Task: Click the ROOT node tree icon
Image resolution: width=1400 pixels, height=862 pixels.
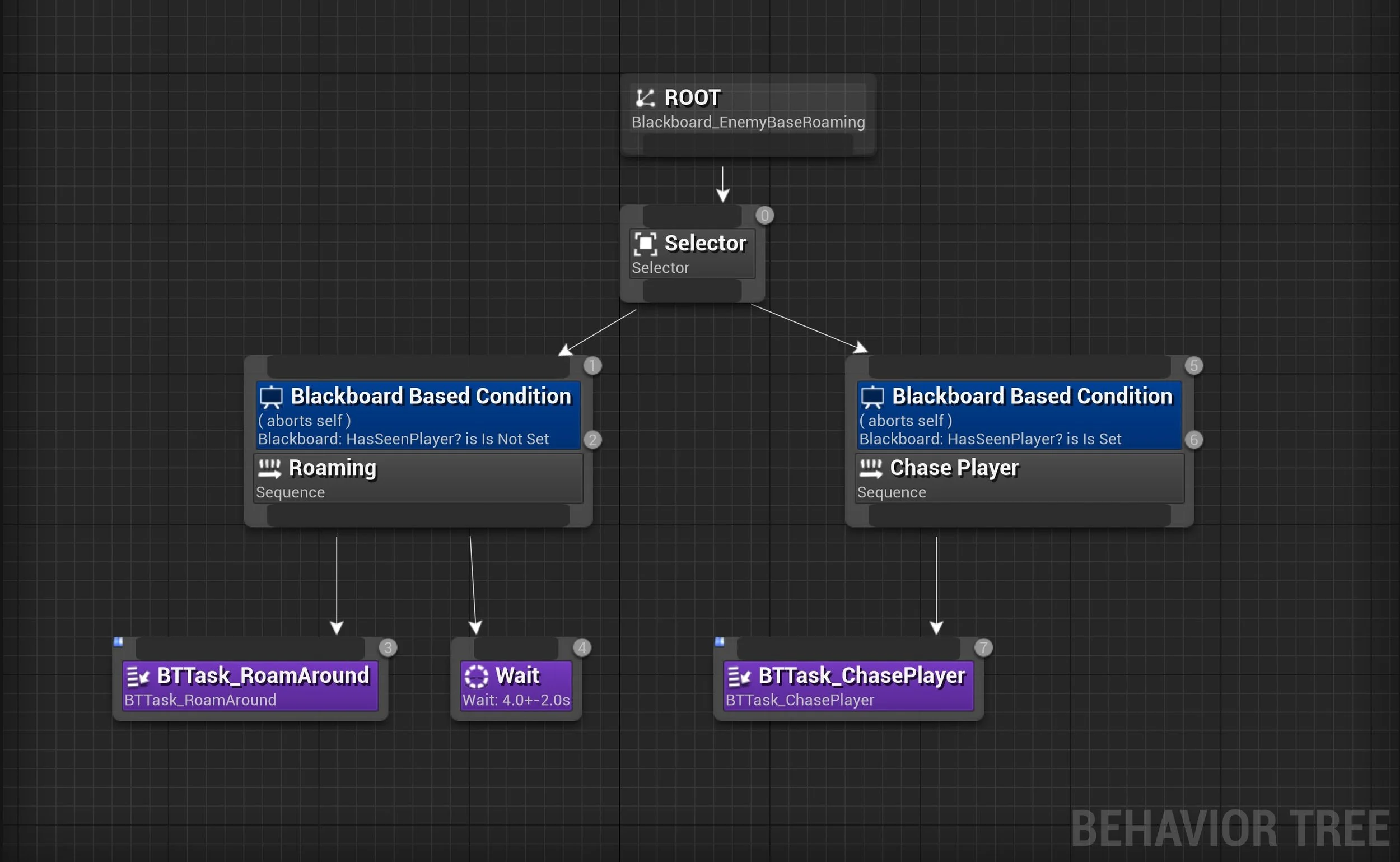Action: [645, 98]
